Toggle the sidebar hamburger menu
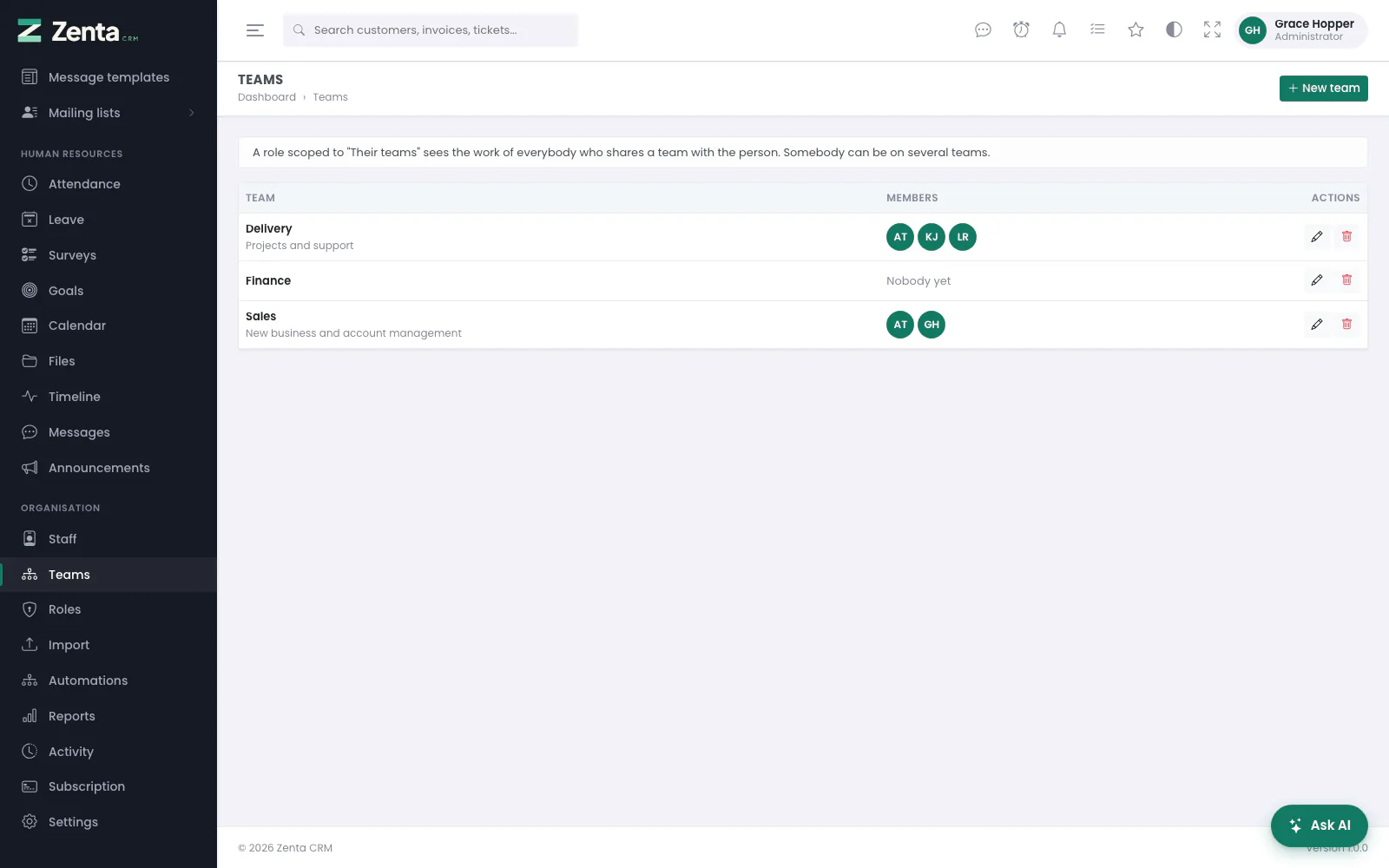The width and height of the screenshot is (1389, 868). [x=255, y=30]
